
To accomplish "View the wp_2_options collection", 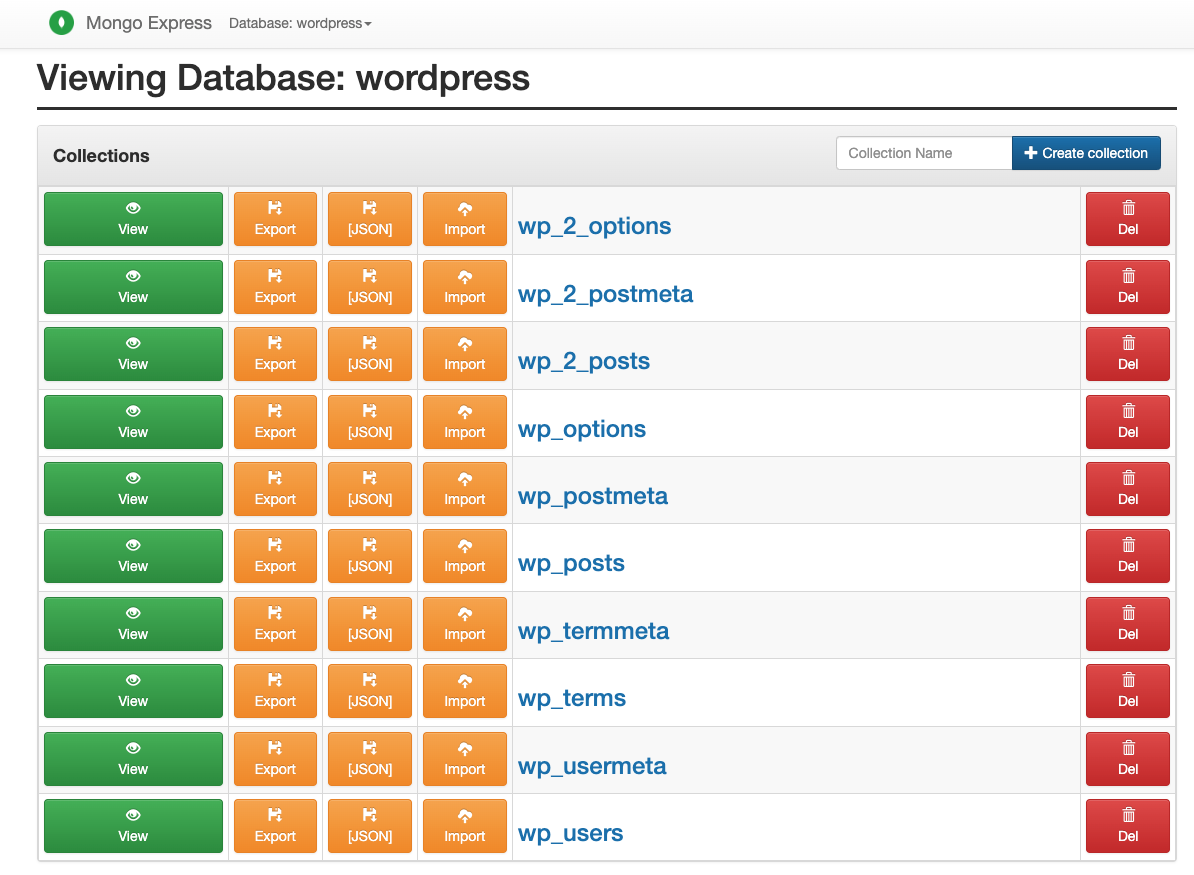I will point(133,219).
